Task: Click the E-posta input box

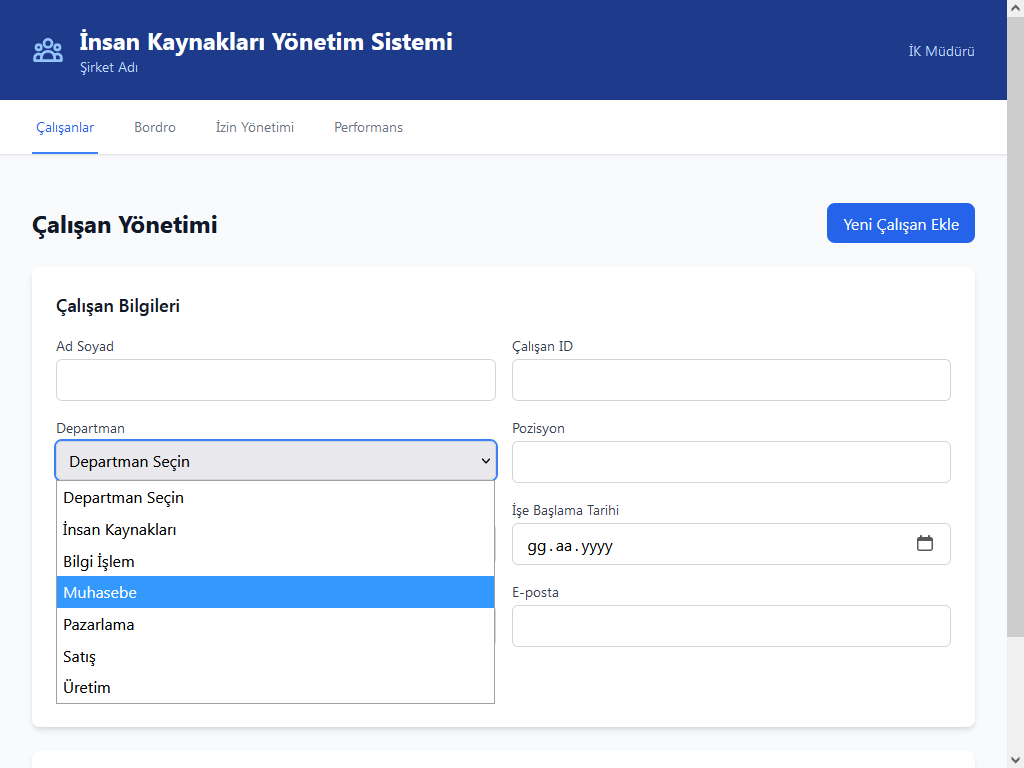Action: coord(731,626)
